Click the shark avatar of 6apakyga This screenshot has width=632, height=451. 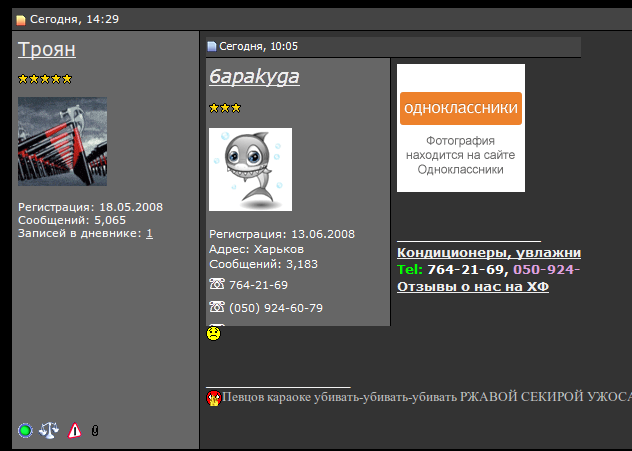pos(250,169)
